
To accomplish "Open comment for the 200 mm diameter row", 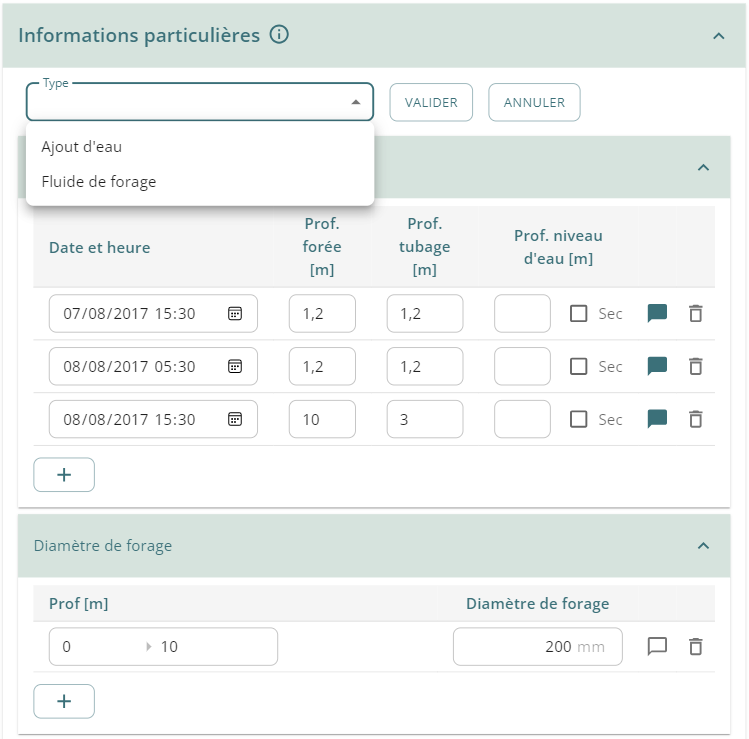I will pos(657,647).
